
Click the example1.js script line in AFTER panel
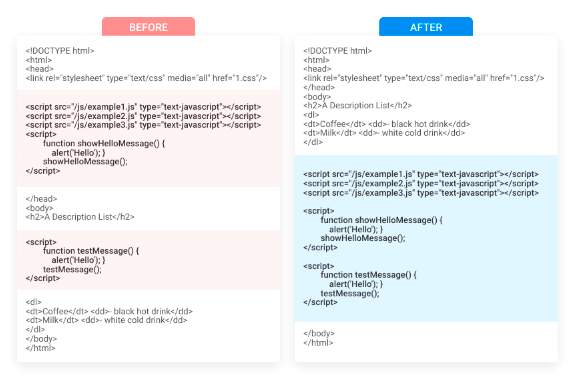pyautogui.click(x=421, y=174)
